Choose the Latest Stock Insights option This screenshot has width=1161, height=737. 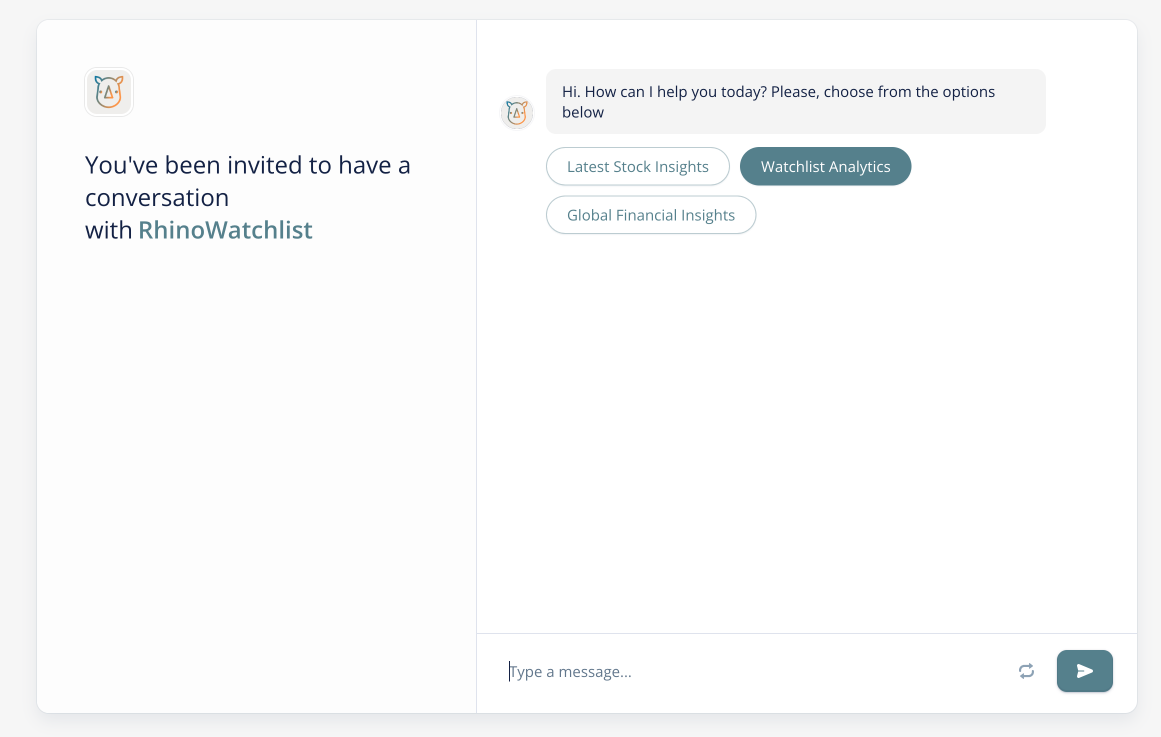(637, 167)
